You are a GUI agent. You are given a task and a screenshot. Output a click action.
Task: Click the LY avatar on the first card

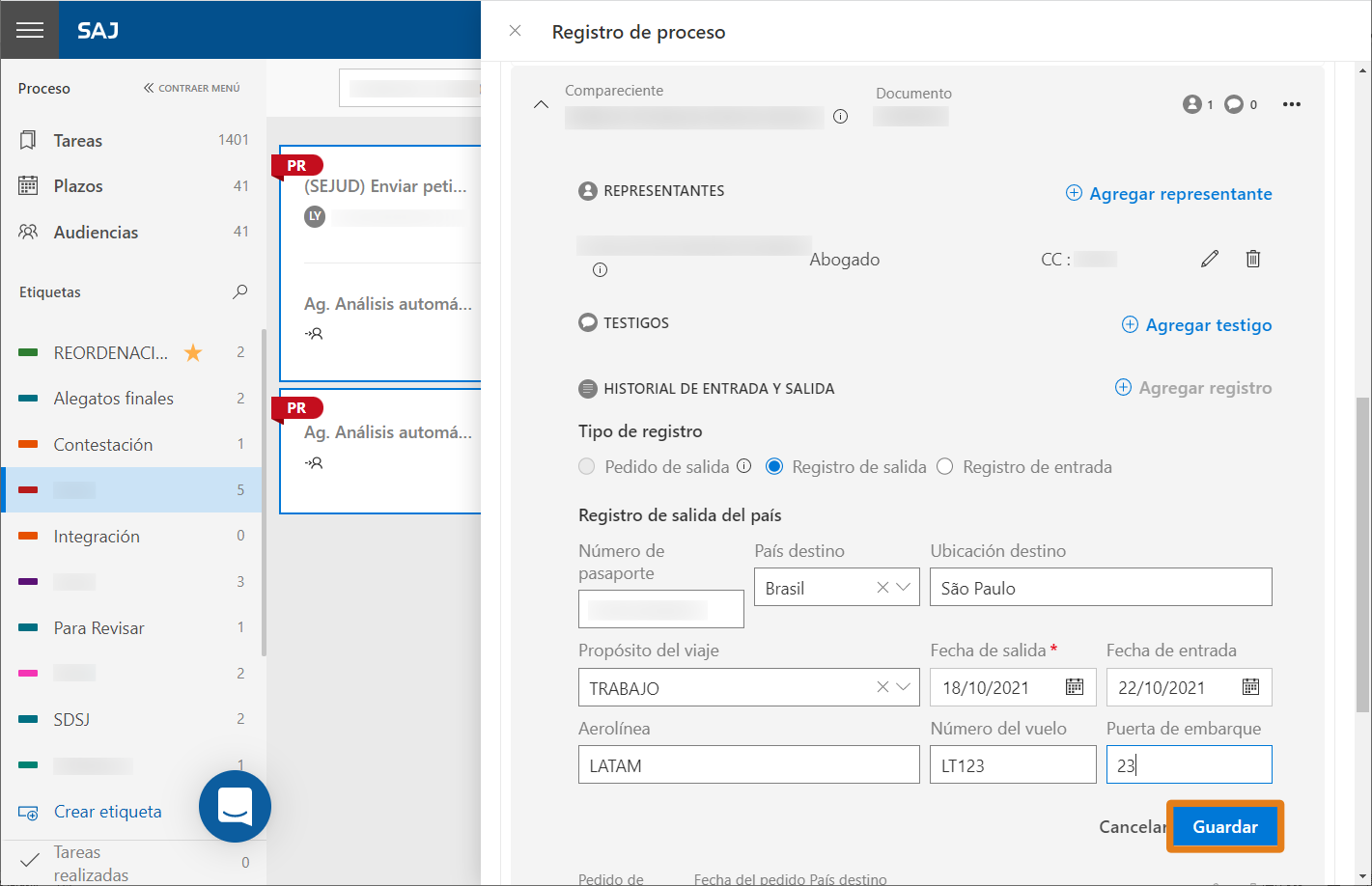click(315, 216)
